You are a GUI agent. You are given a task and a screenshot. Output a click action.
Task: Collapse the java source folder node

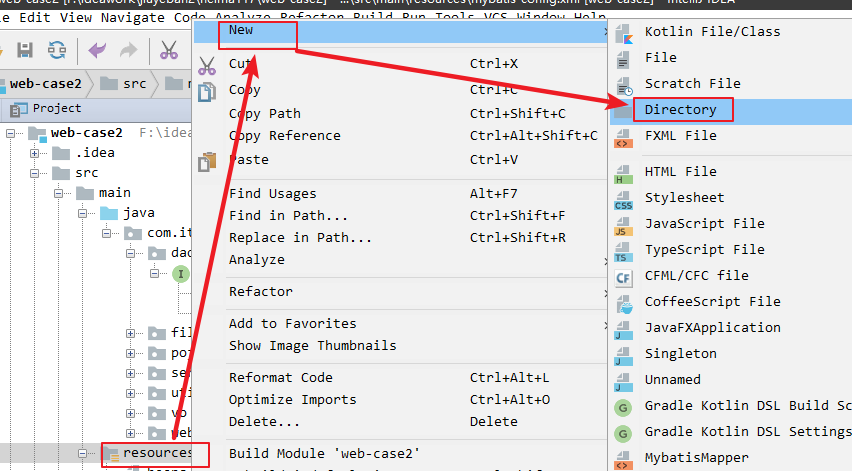(x=83, y=213)
